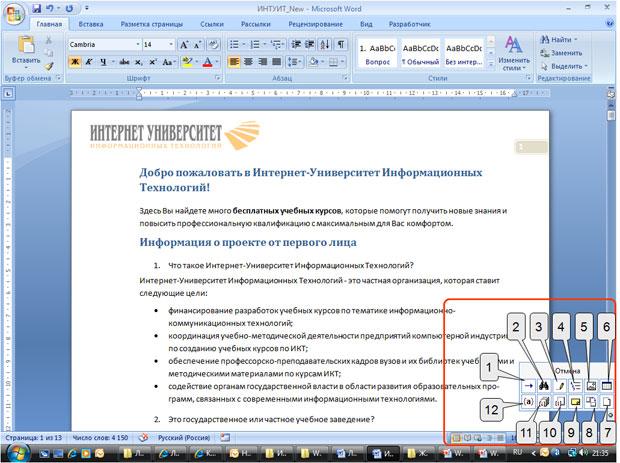Clear formatting with the eraser icon
The width and height of the screenshot is (620, 463).
[x=214, y=45]
